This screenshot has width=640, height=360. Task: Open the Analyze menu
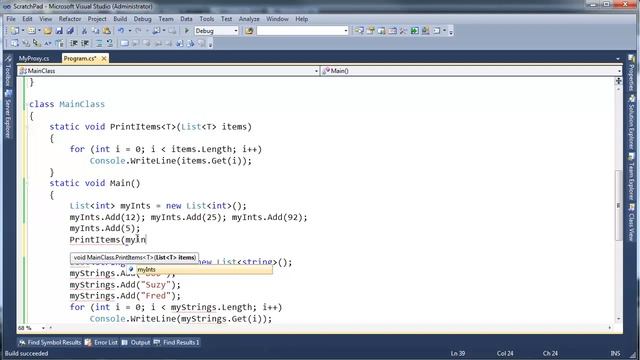coord(249,19)
